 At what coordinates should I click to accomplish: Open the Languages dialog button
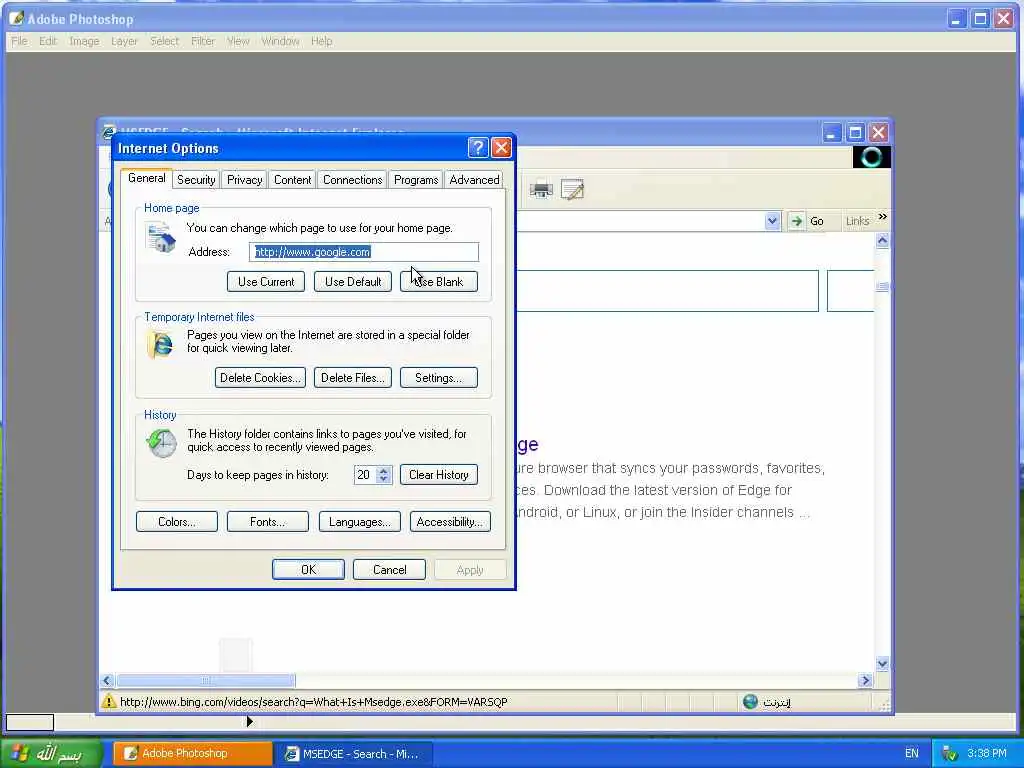pos(359,522)
